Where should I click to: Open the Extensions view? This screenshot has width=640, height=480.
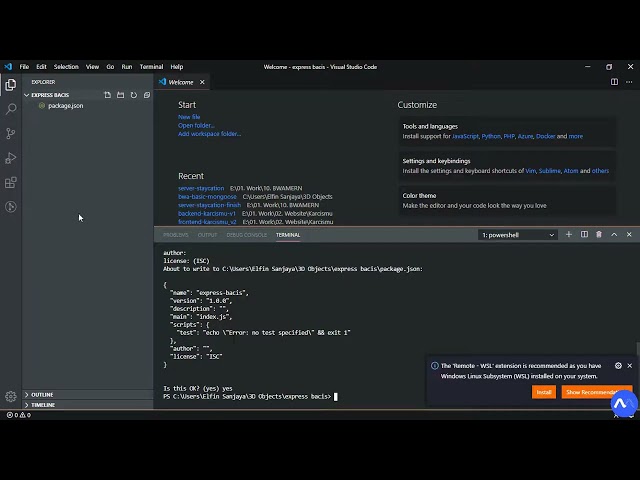11,182
